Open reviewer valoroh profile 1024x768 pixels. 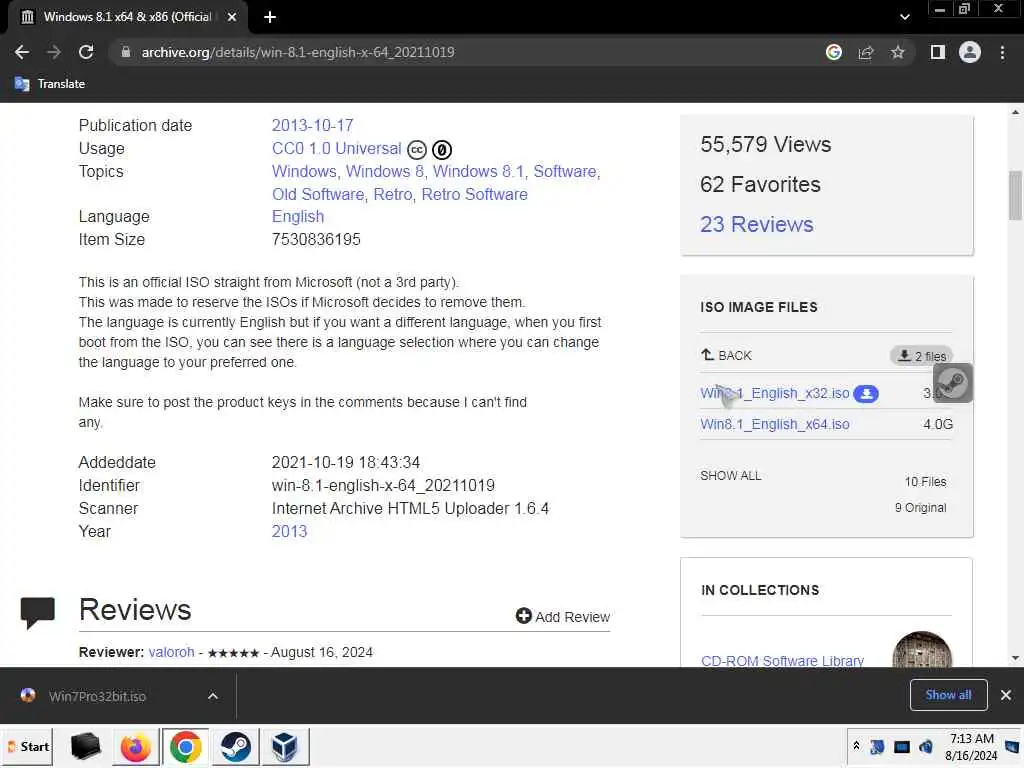click(172, 652)
